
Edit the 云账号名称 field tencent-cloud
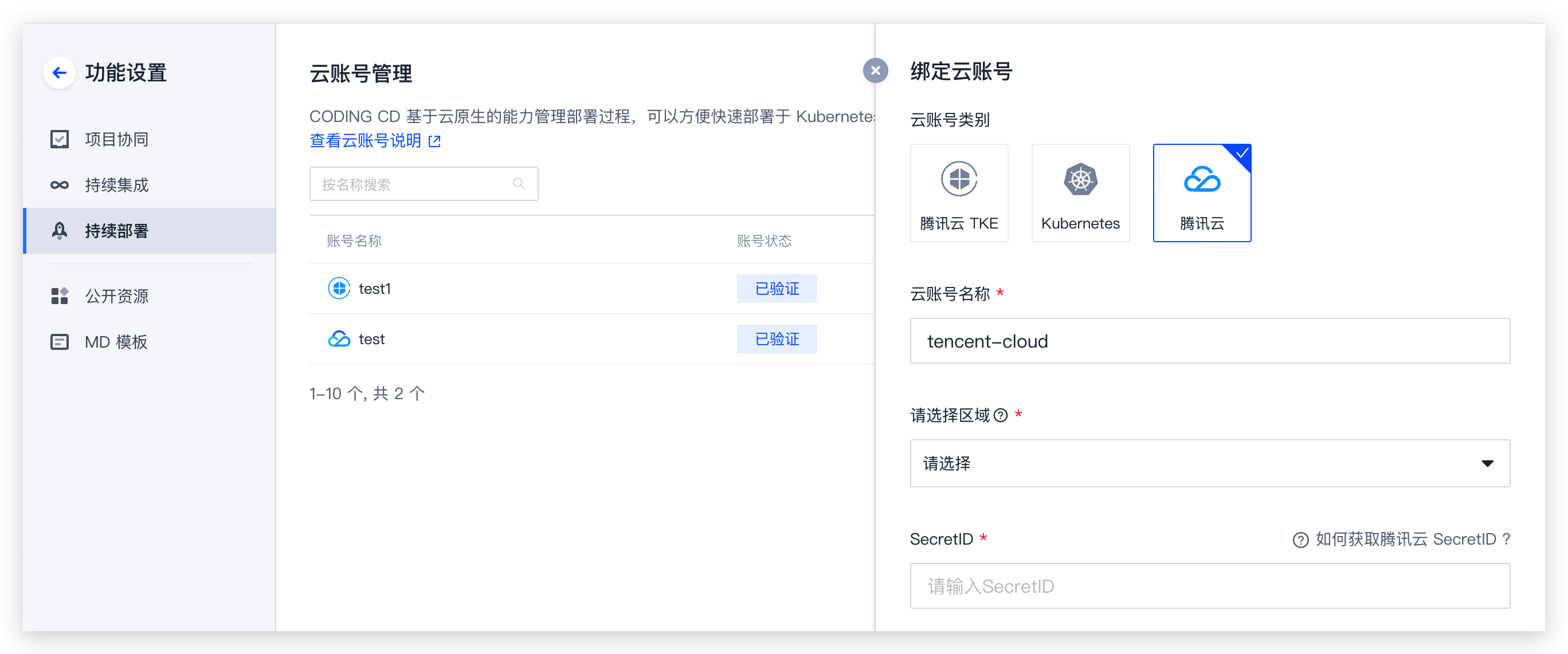point(1209,341)
